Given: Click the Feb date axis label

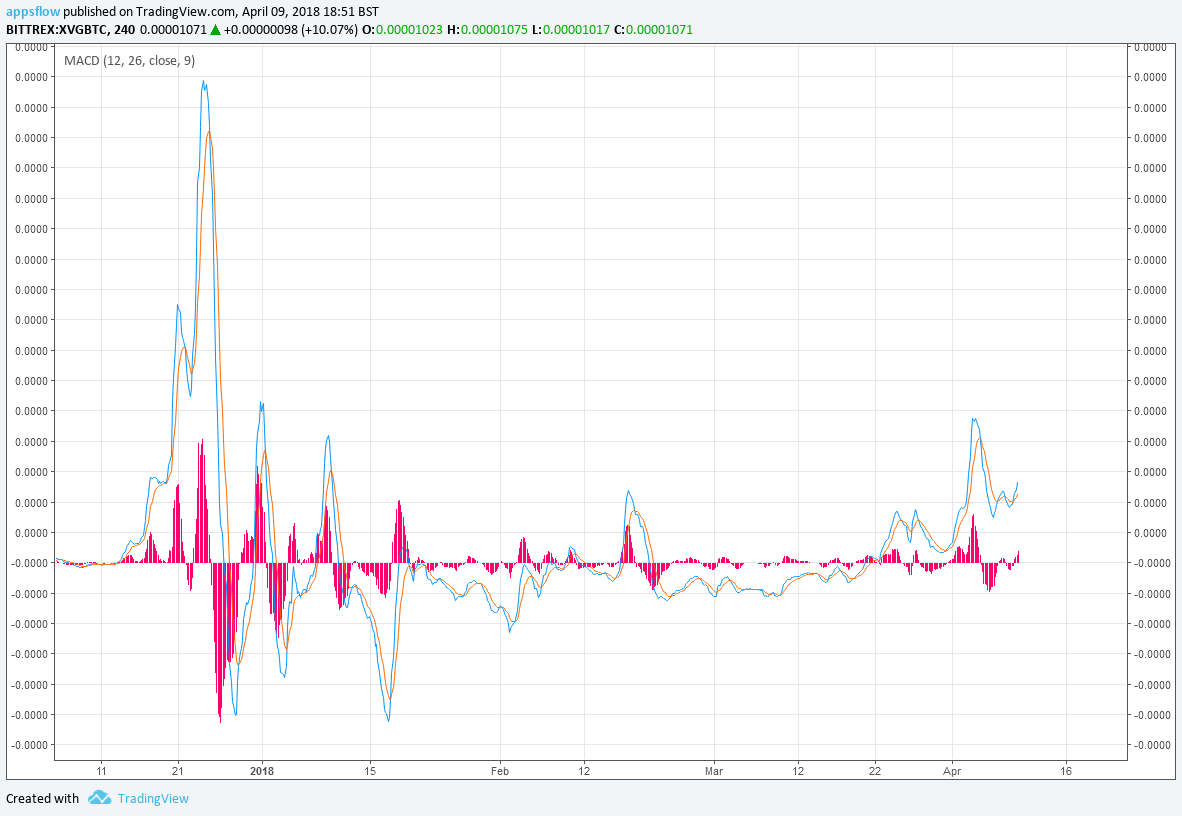Looking at the screenshot, I should coord(499,771).
